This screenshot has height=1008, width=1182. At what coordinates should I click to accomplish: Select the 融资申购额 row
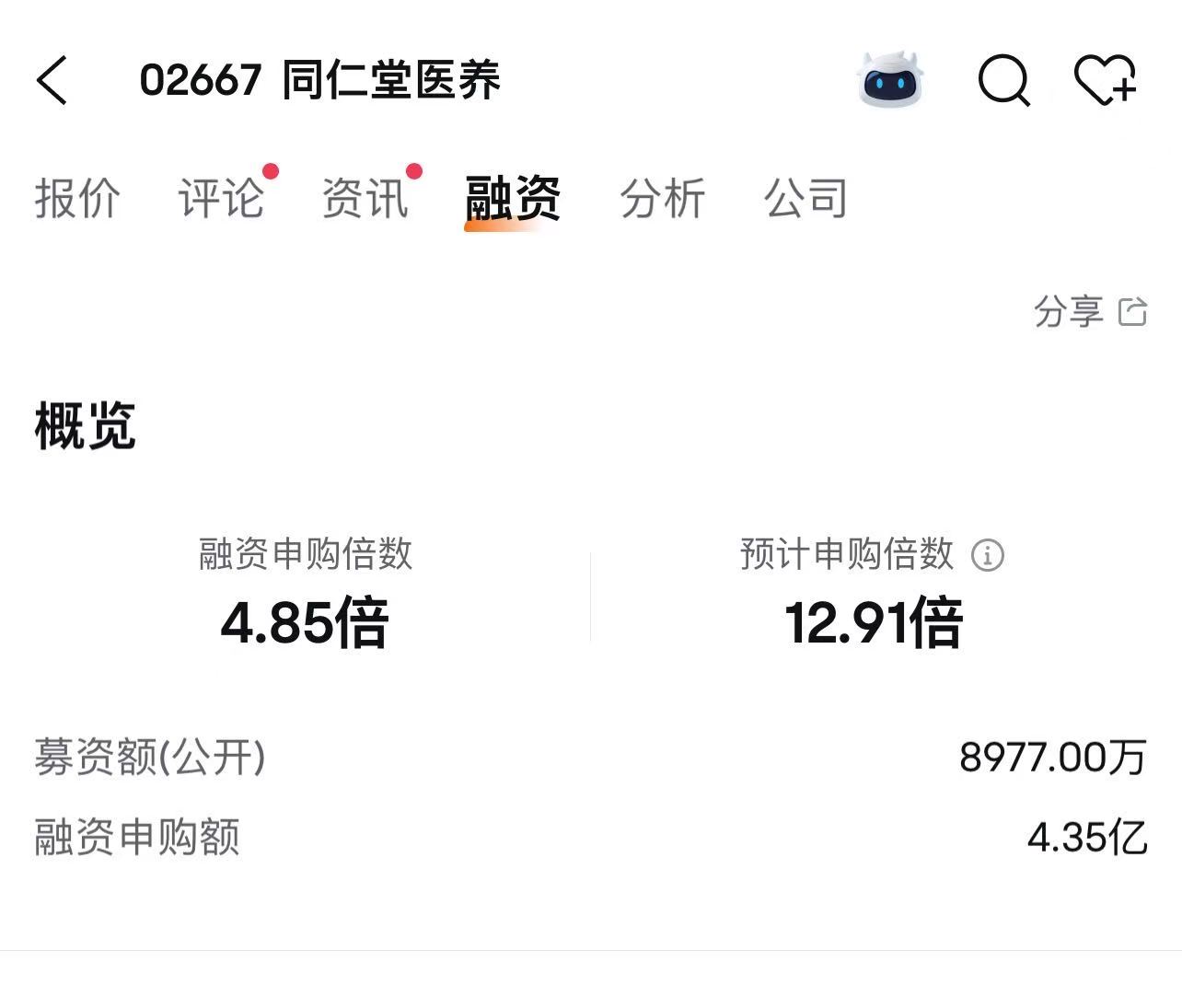point(591,837)
